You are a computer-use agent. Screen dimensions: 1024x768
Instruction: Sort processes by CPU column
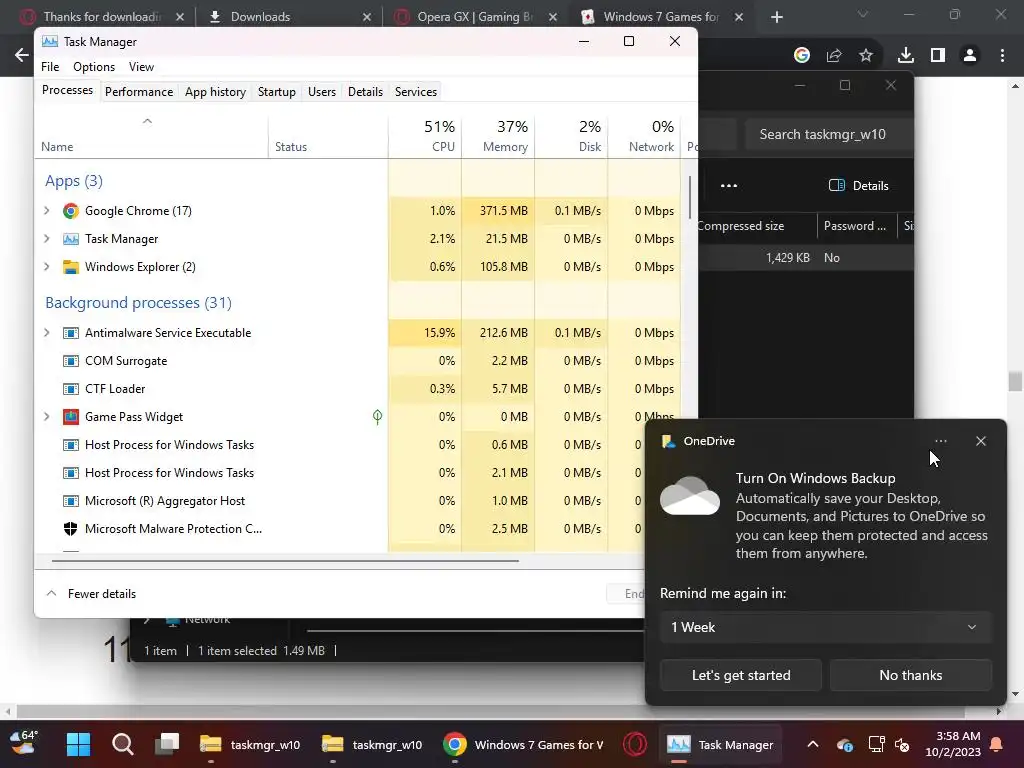pos(425,136)
